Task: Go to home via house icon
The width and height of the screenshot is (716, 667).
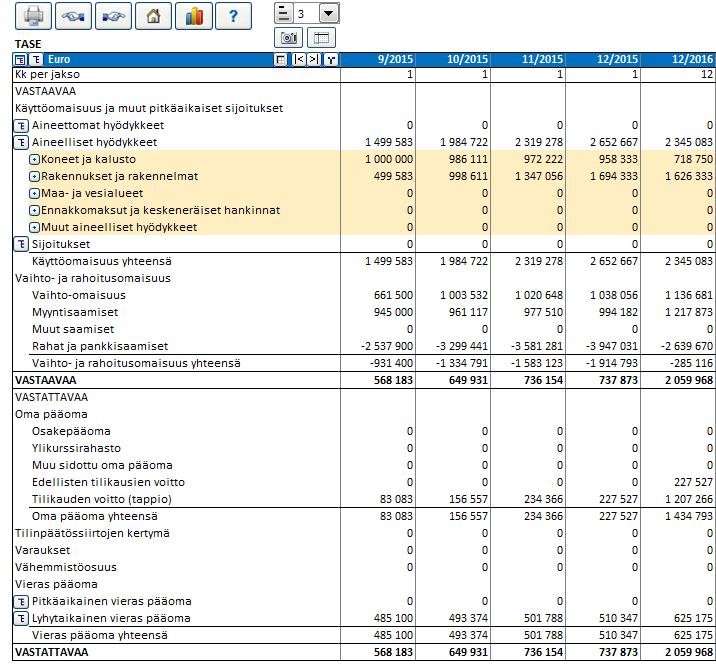Action: 154,16
